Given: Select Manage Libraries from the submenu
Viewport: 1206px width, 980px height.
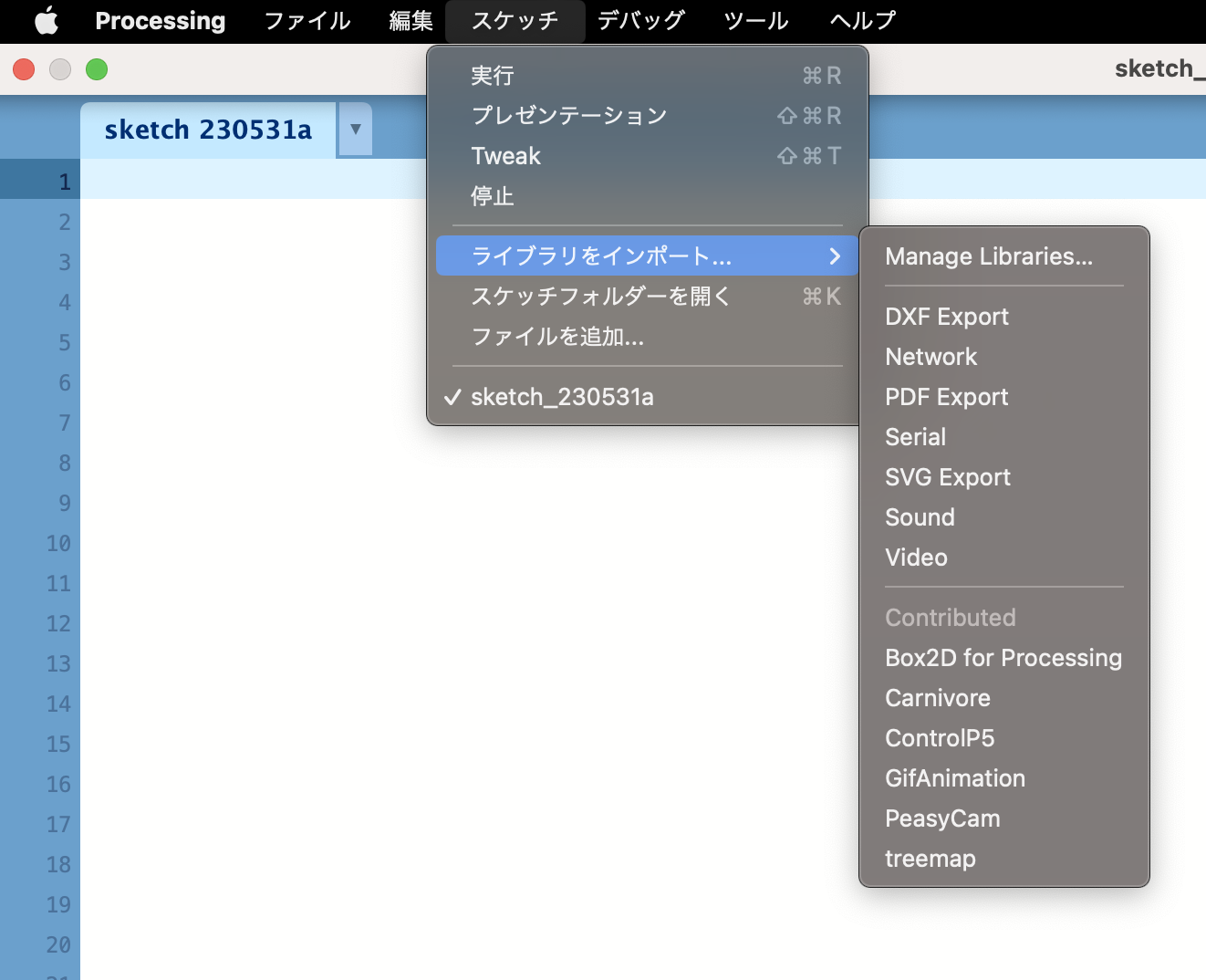Looking at the screenshot, I should click(x=988, y=256).
